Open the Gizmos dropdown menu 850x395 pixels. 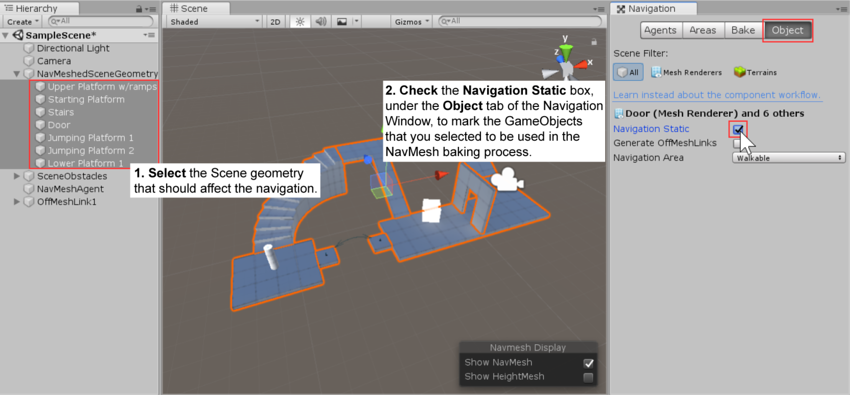[411, 22]
